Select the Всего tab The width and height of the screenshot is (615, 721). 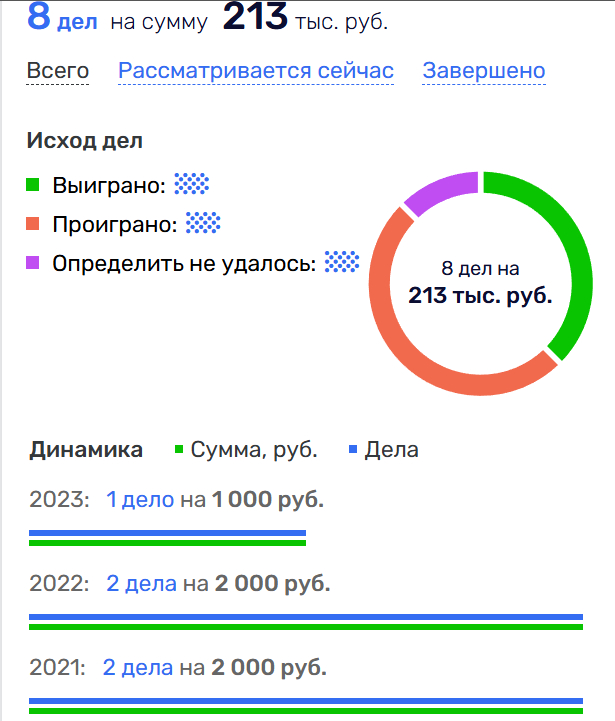point(58,71)
